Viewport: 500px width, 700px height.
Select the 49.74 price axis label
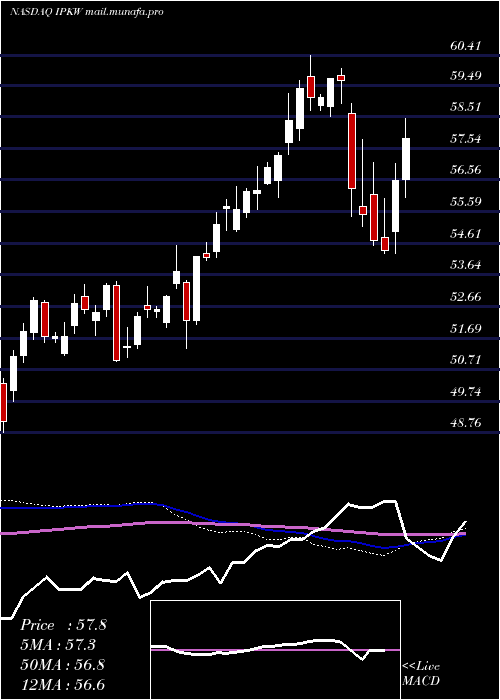pyautogui.click(x=466, y=392)
